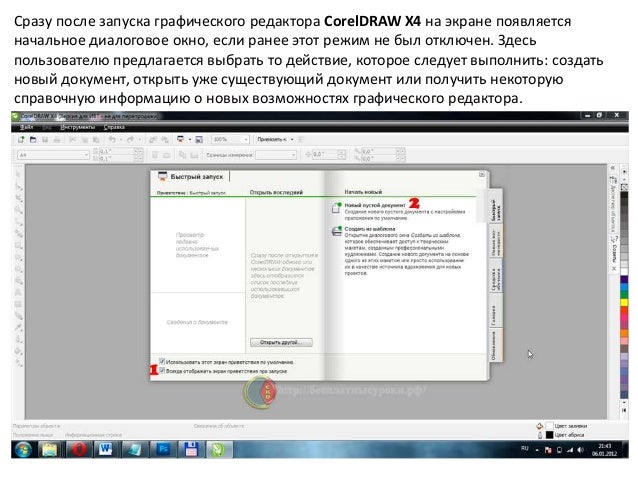Click the Открыть другой button

tap(281, 342)
